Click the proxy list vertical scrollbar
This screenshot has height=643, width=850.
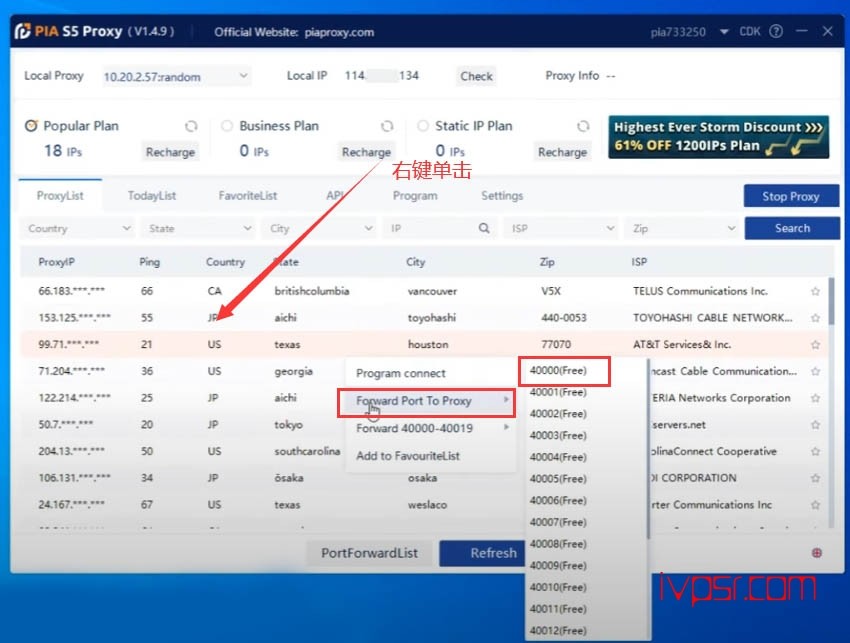pos(831,301)
